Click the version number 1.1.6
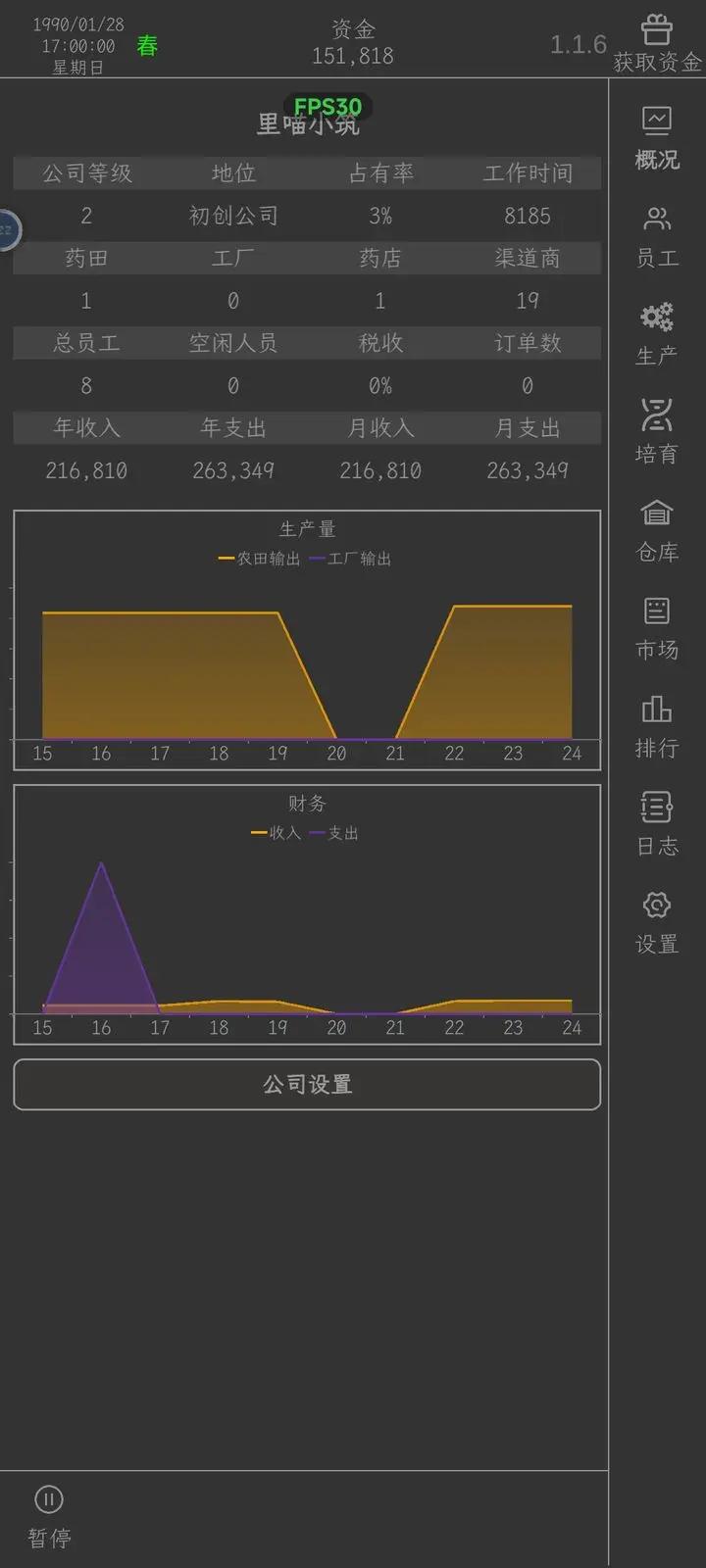706x1568 pixels. pos(579,44)
